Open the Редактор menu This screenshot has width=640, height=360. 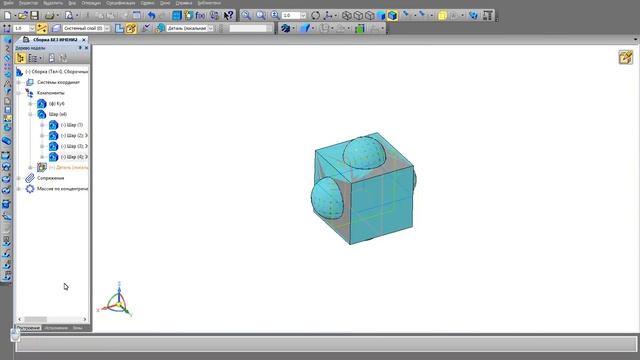coord(28,3)
